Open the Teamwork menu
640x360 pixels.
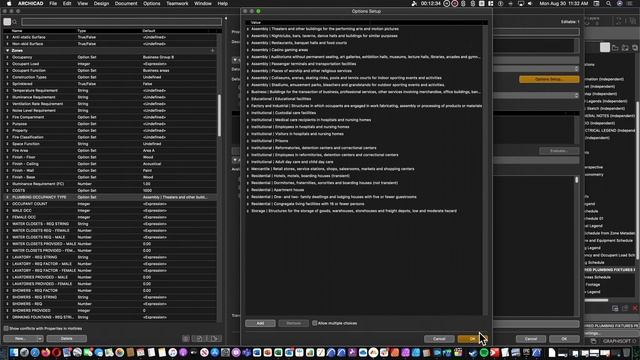point(177,3)
